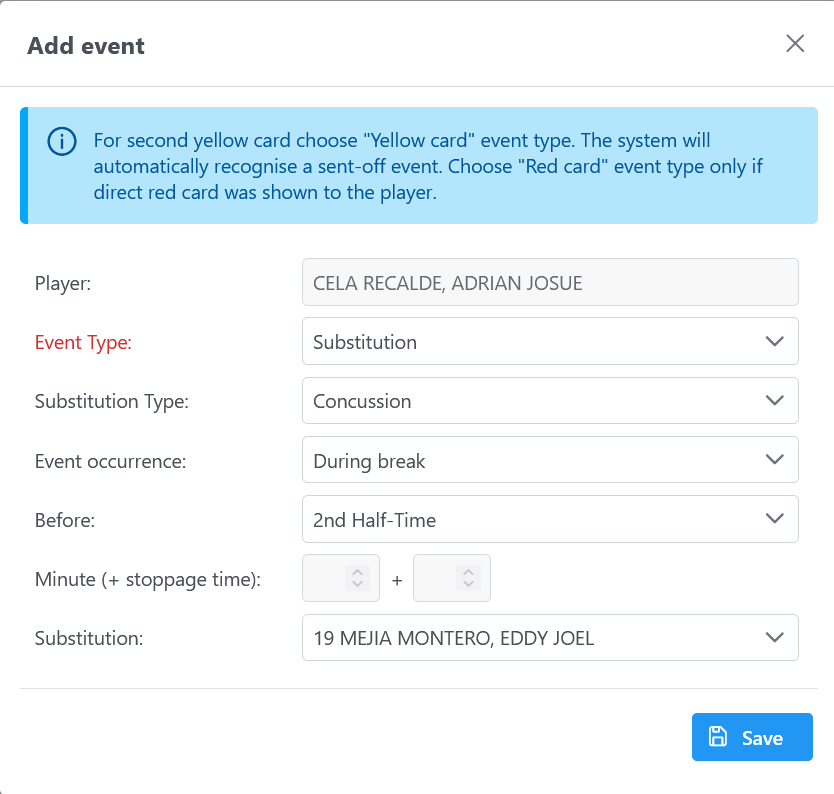Decrease stoppage time with down arrow
Image resolution: width=834 pixels, height=794 pixels.
click(x=467, y=584)
